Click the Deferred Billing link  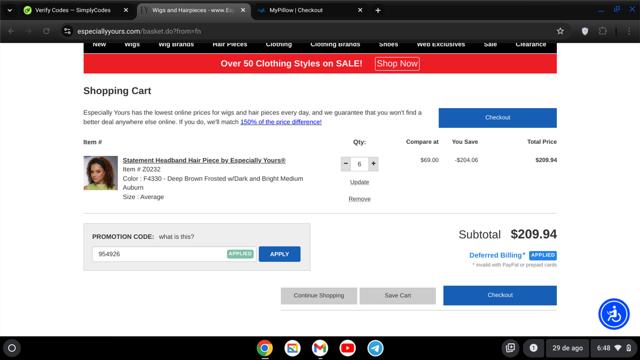[497, 255]
